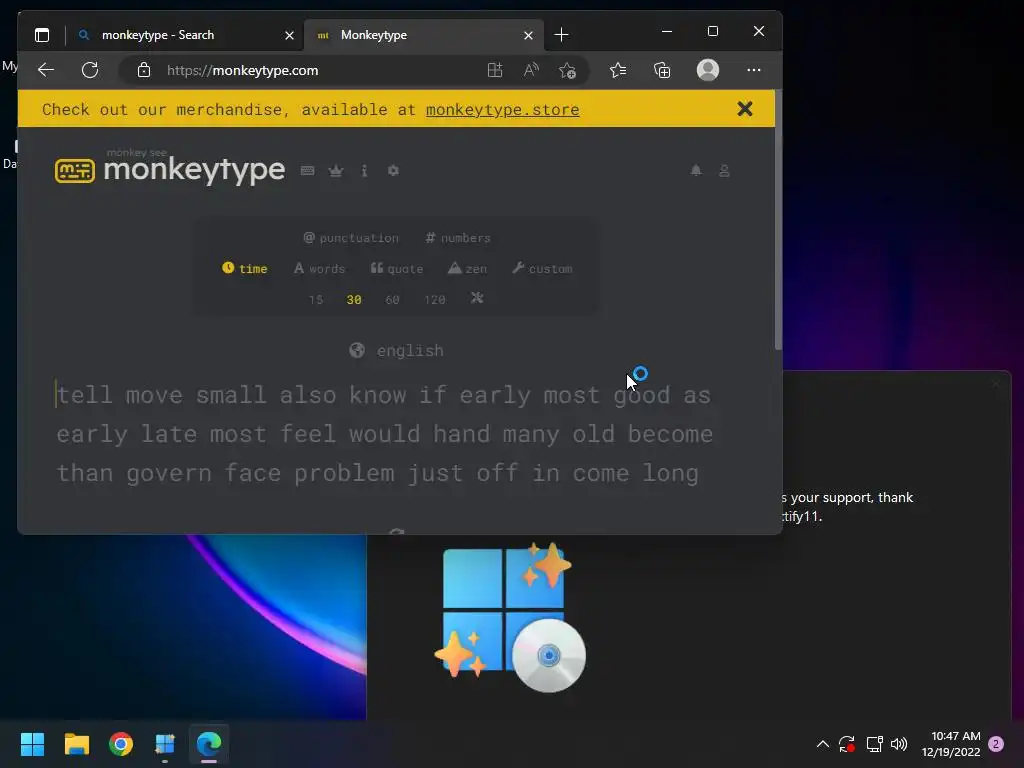Close the monkeytype - Search tab
This screenshot has height=768, width=1024.
pyautogui.click(x=289, y=35)
